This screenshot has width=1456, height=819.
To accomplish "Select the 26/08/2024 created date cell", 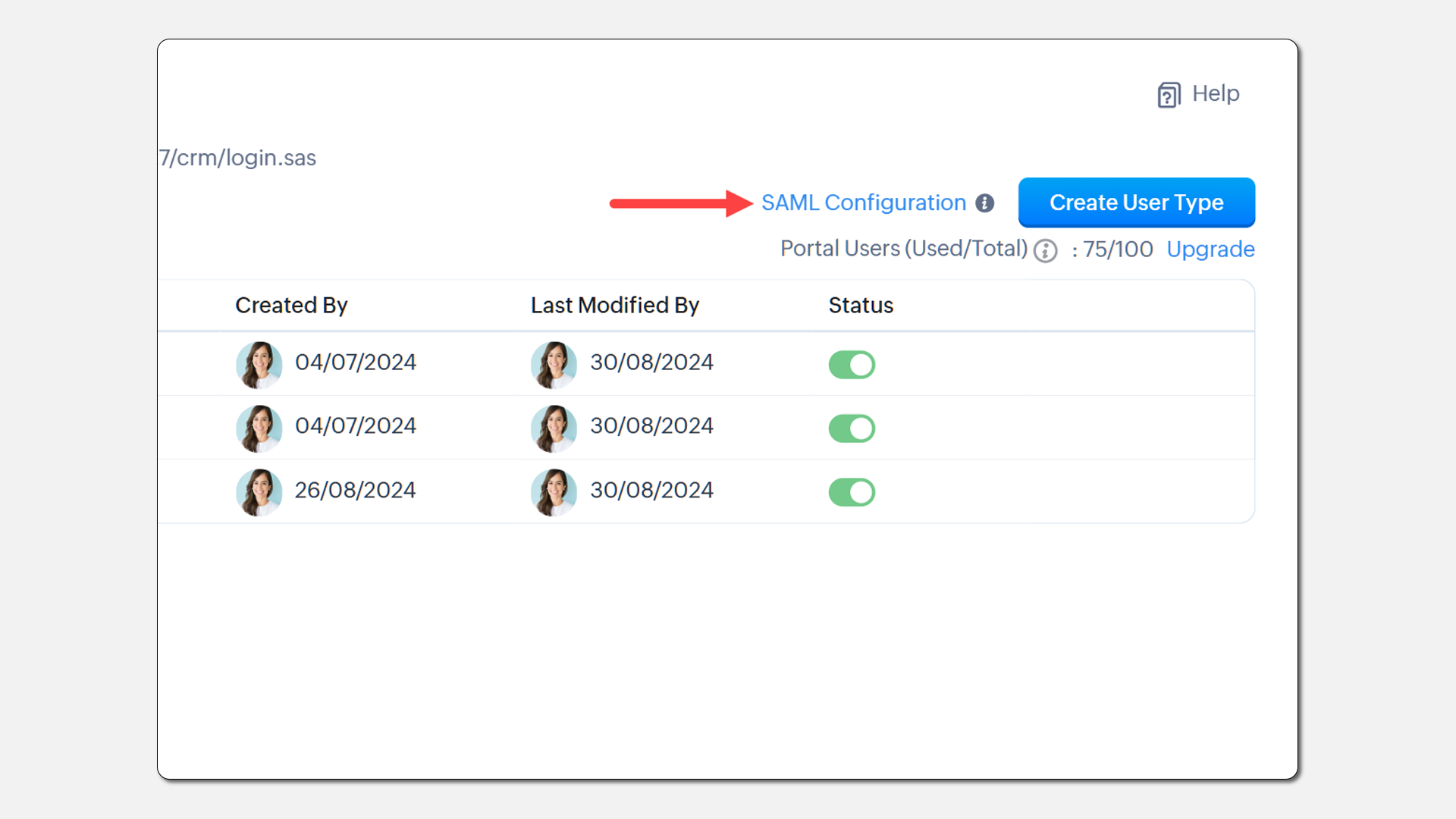I will click(355, 490).
